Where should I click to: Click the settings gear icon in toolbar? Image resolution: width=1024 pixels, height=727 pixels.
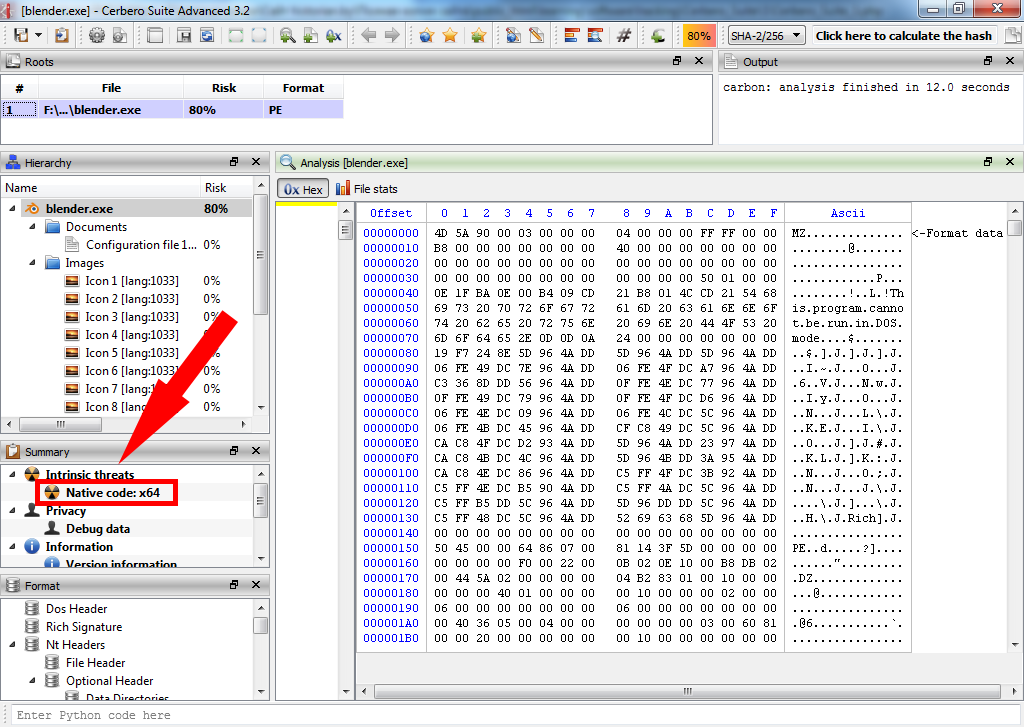(97, 36)
